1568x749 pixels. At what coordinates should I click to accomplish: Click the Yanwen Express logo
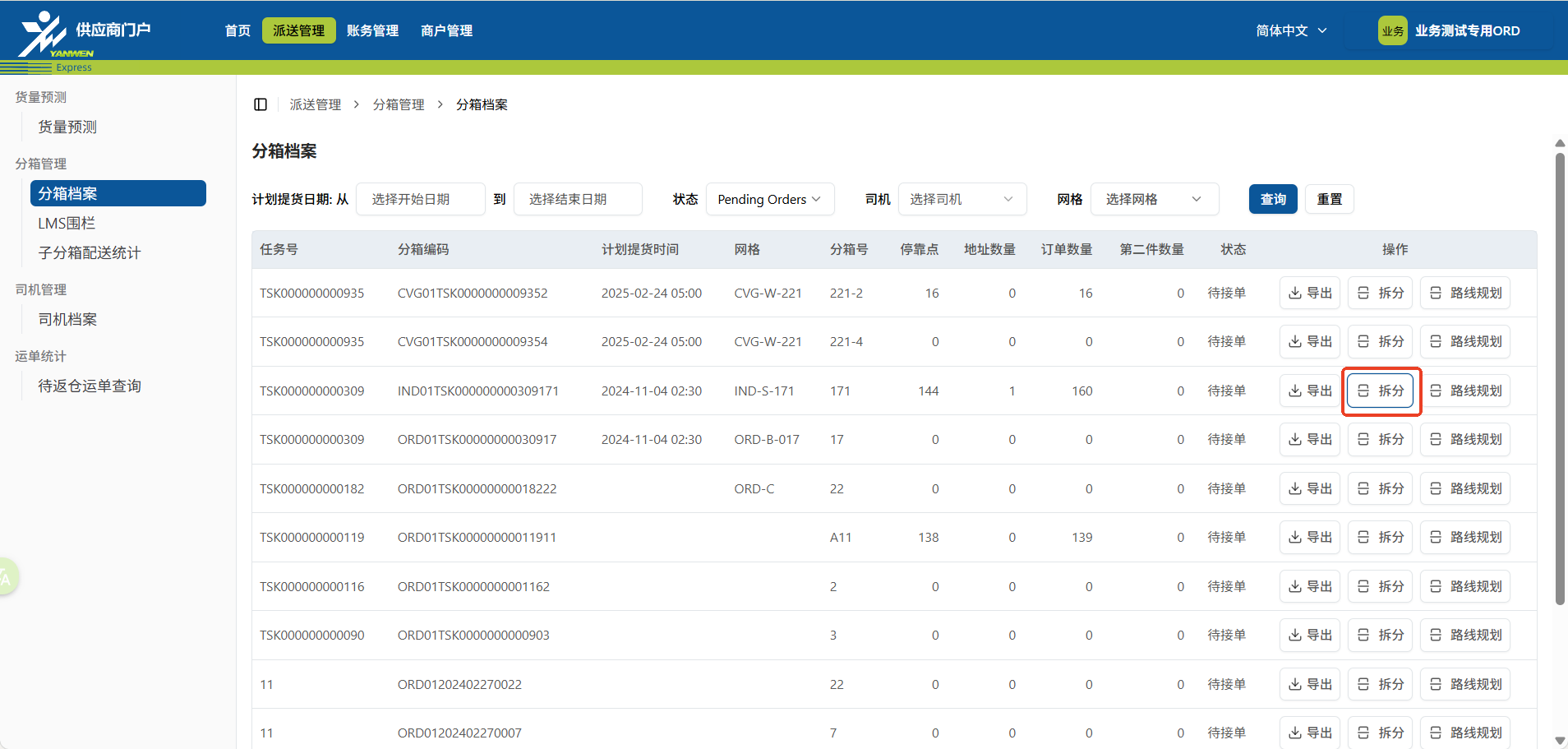pos(44,33)
